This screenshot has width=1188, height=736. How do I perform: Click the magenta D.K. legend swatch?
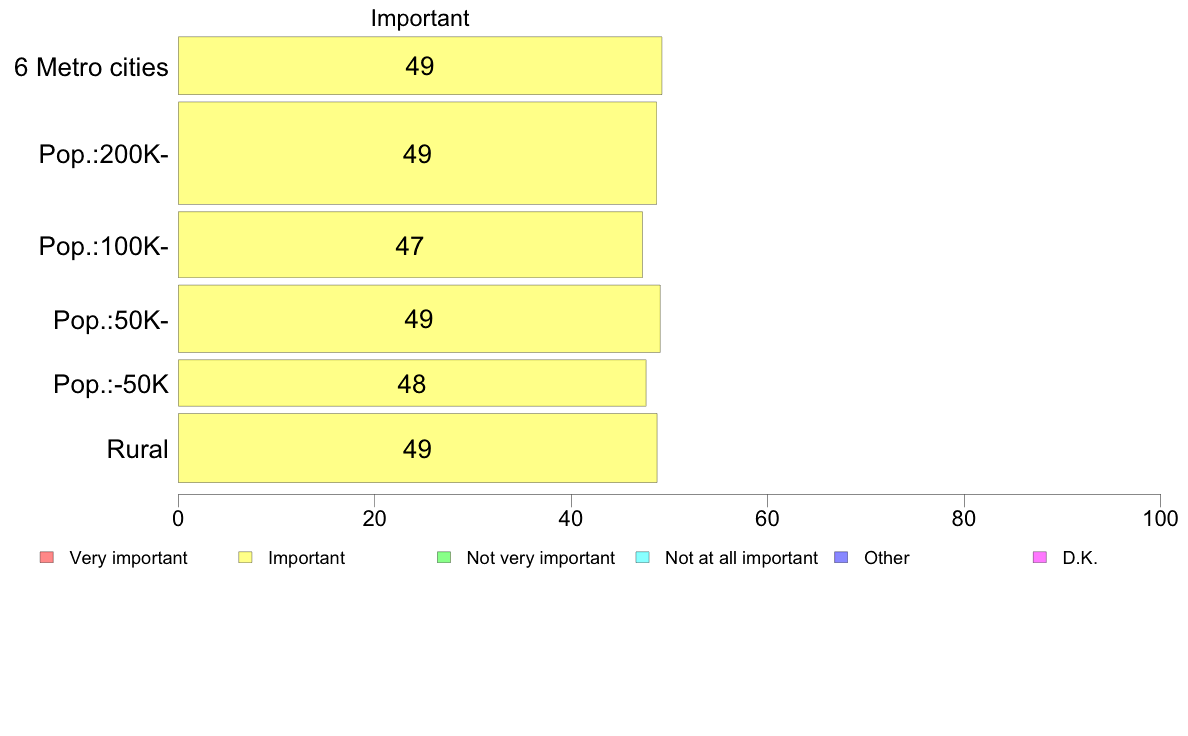(x=1040, y=557)
